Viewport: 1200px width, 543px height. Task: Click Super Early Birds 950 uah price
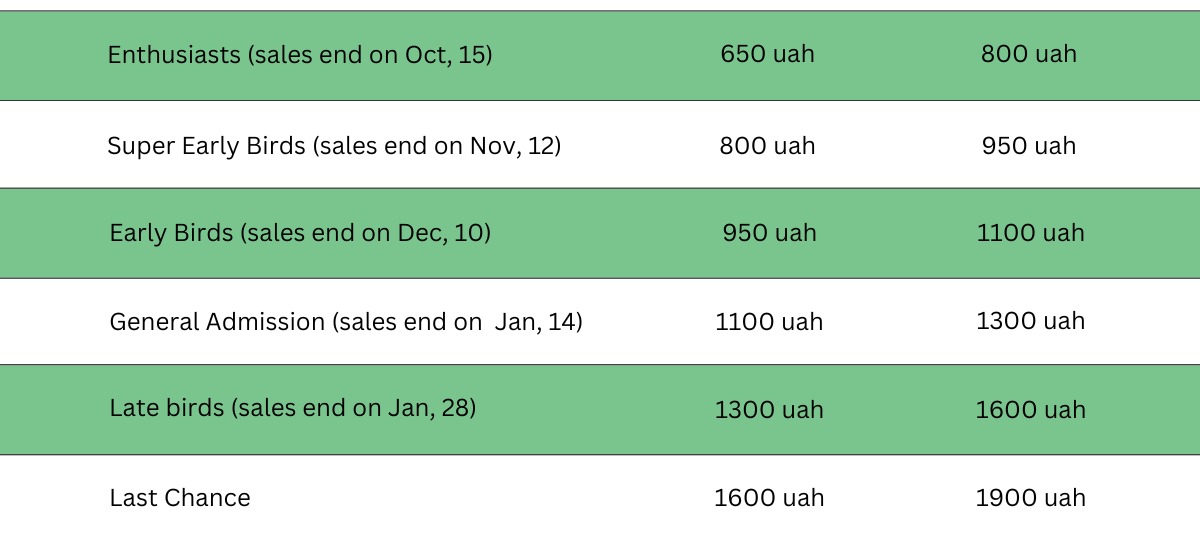coord(1029,146)
